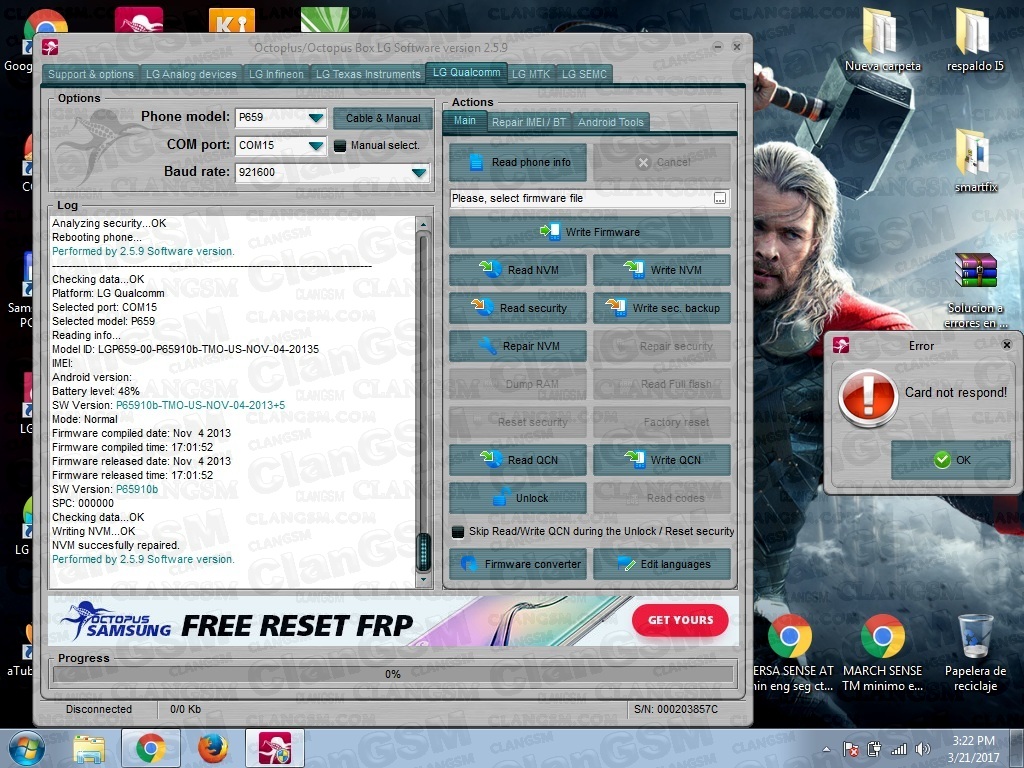This screenshot has width=1024, height=768.
Task: Click the Read NVM button
Action: pyautogui.click(x=518, y=270)
